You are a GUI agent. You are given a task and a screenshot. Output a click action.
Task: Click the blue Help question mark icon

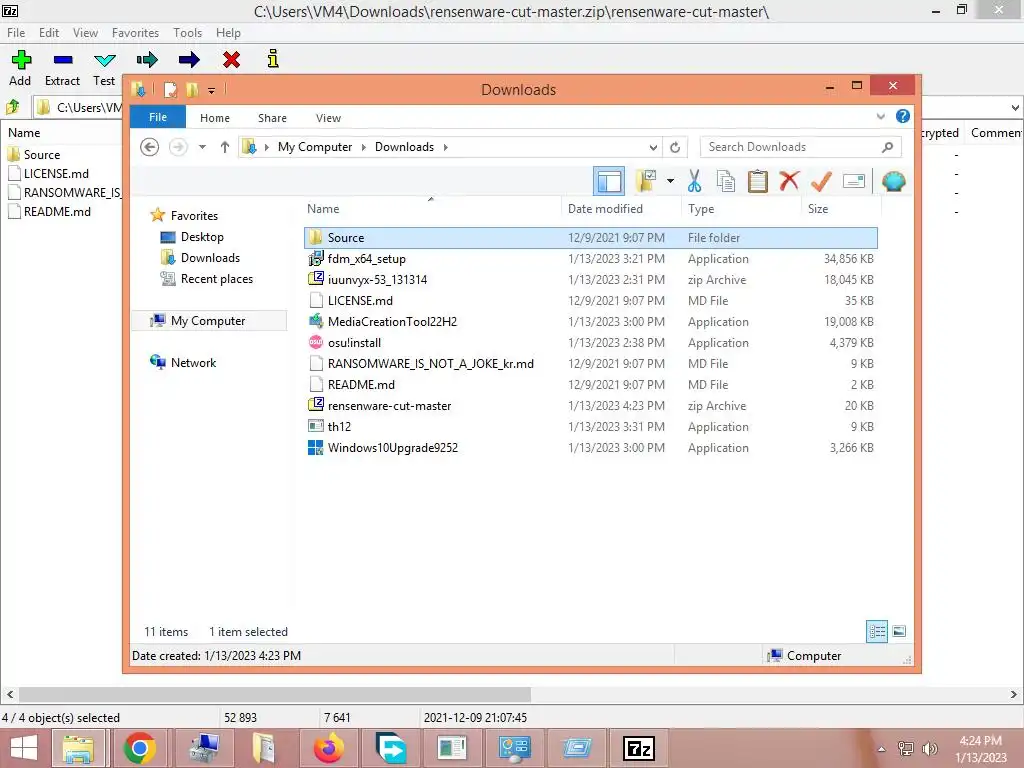pyautogui.click(x=903, y=116)
